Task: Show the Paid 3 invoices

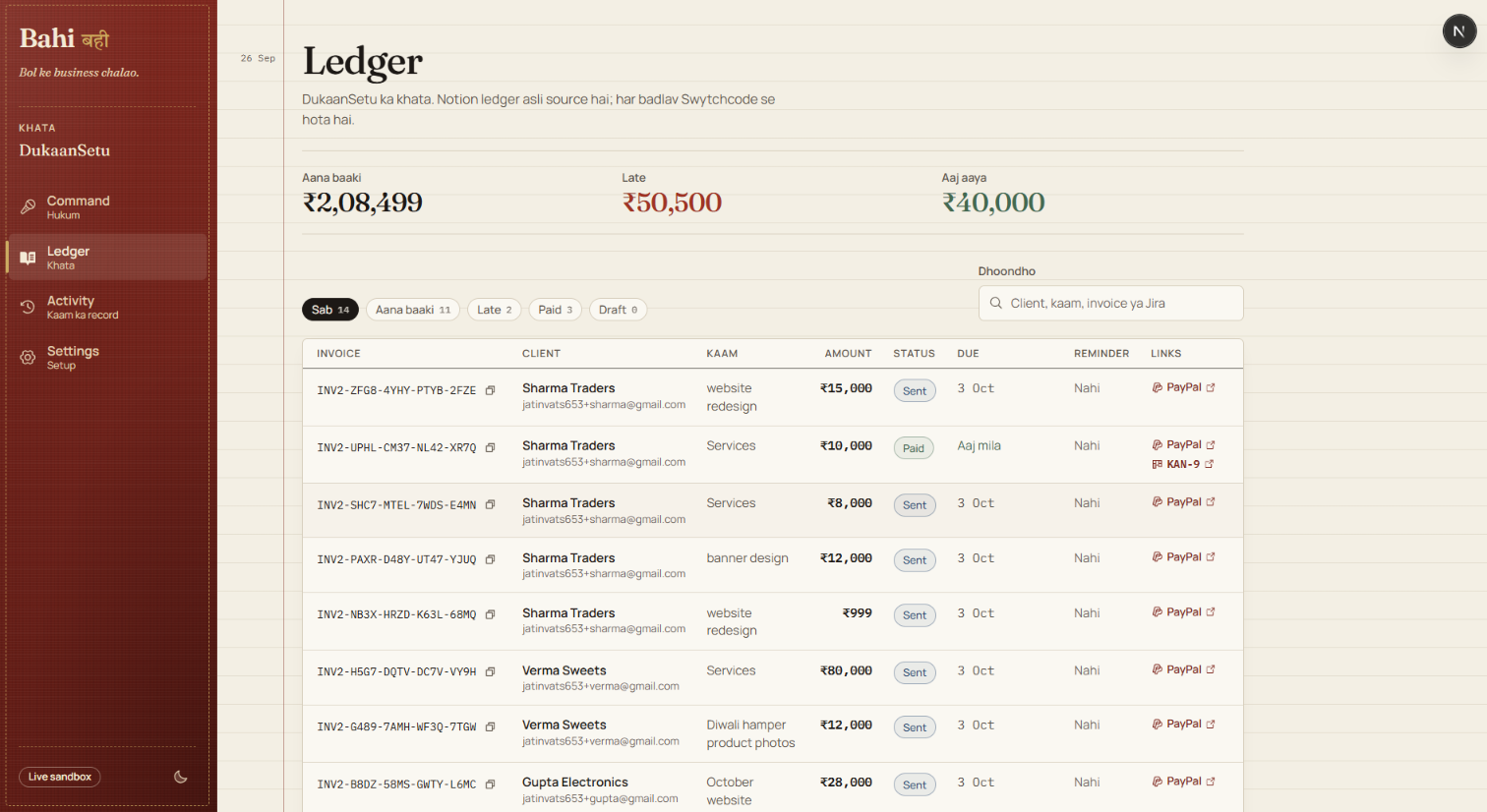Action: click(x=556, y=310)
